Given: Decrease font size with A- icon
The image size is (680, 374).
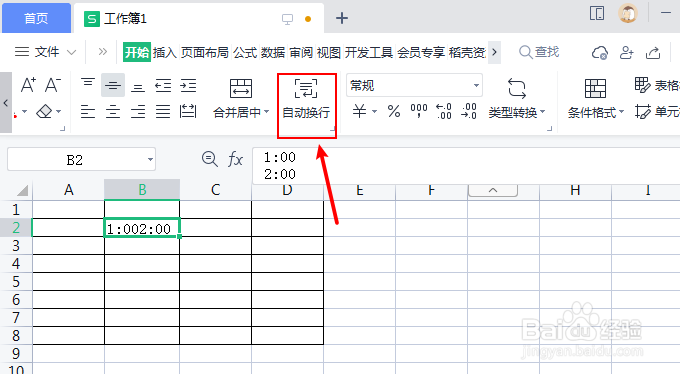Looking at the screenshot, I should [x=53, y=85].
